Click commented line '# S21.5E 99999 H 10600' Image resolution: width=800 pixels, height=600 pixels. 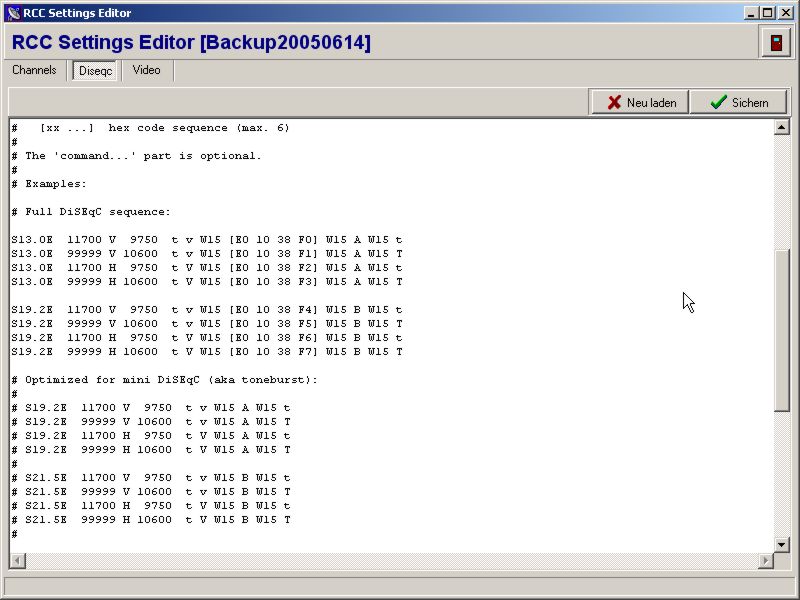click(x=151, y=519)
